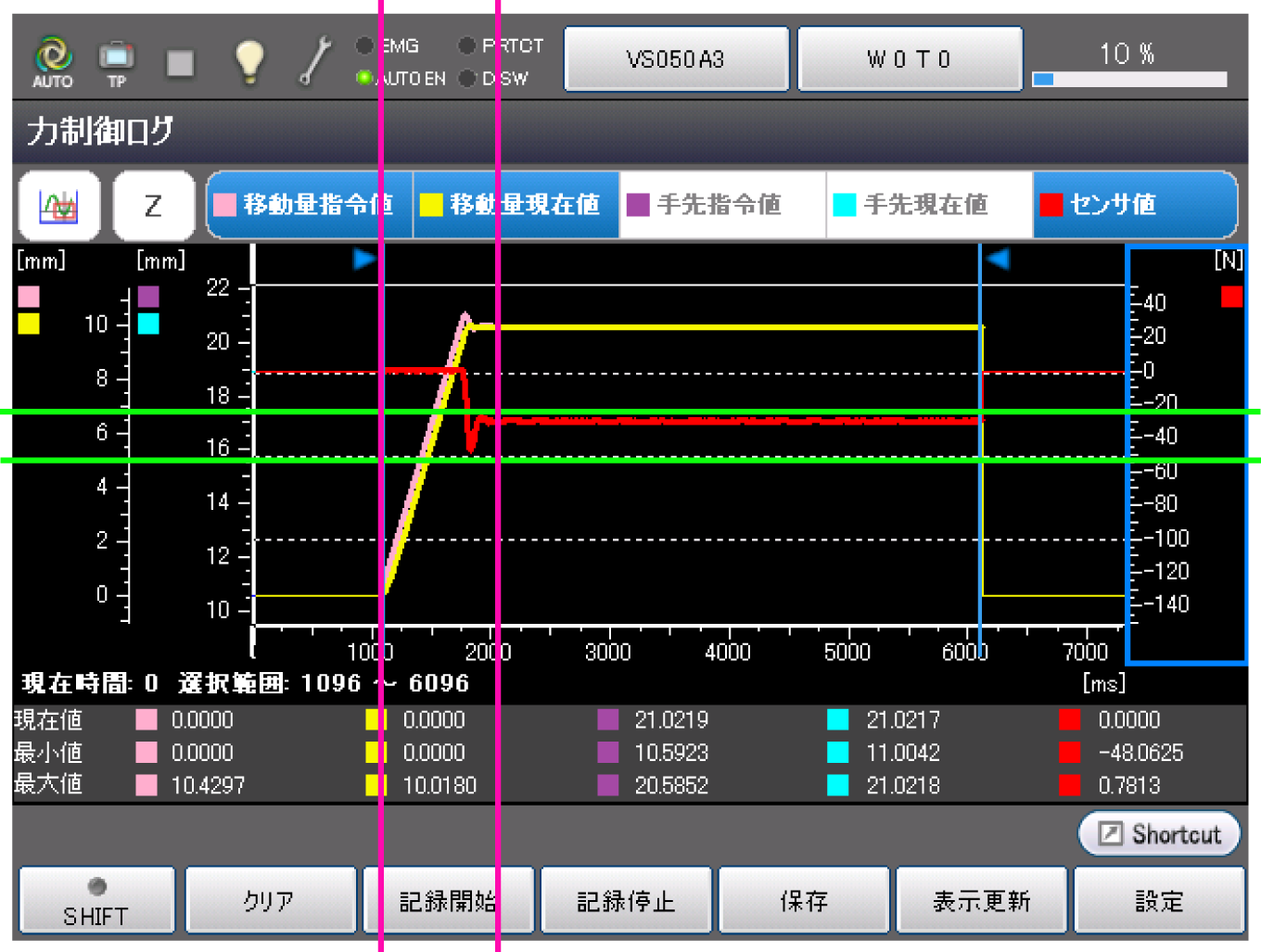Toggle the SHIFT button
The image size is (1261, 952).
point(96,900)
